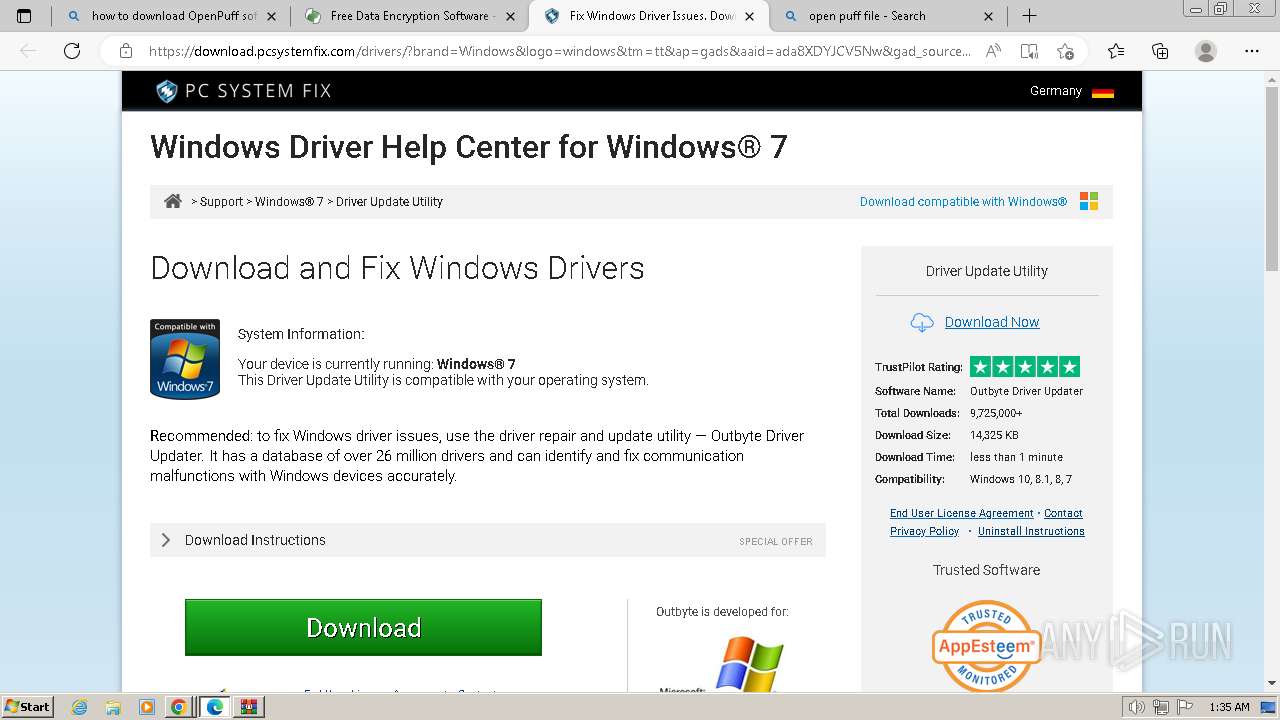Viewport: 1280px width, 720px height.
Task: Click the Germany flag icon
Action: 1103,91
